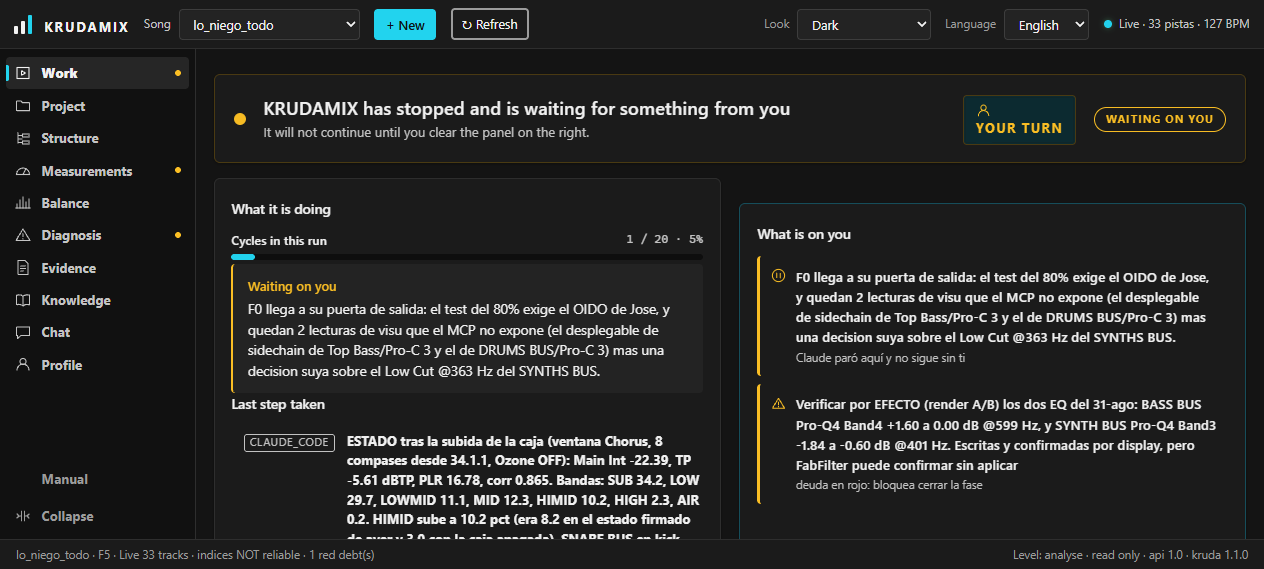Click the KRUDAMIX has stopped banner title

pyautogui.click(x=527, y=109)
